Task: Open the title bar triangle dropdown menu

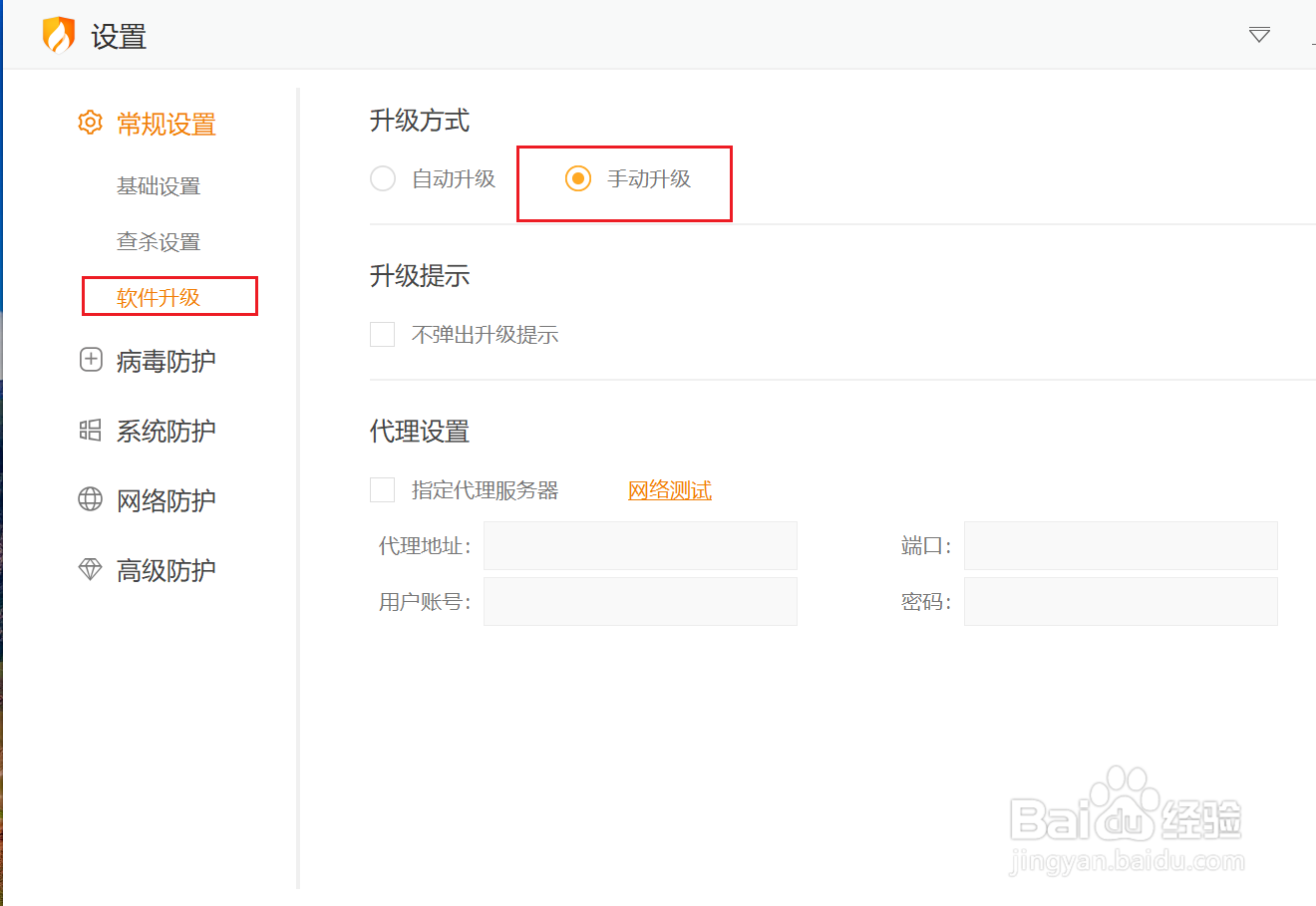Action: pos(1259,35)
